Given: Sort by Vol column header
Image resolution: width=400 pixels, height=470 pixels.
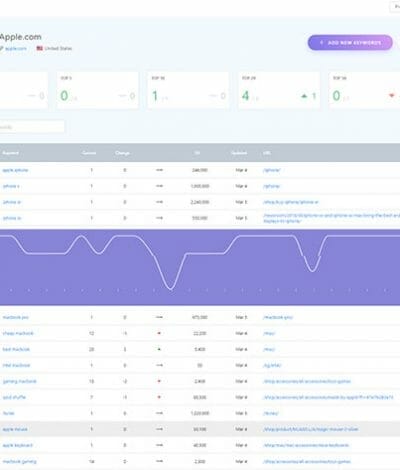Looking at the screenshot, I should coord(197,153).
